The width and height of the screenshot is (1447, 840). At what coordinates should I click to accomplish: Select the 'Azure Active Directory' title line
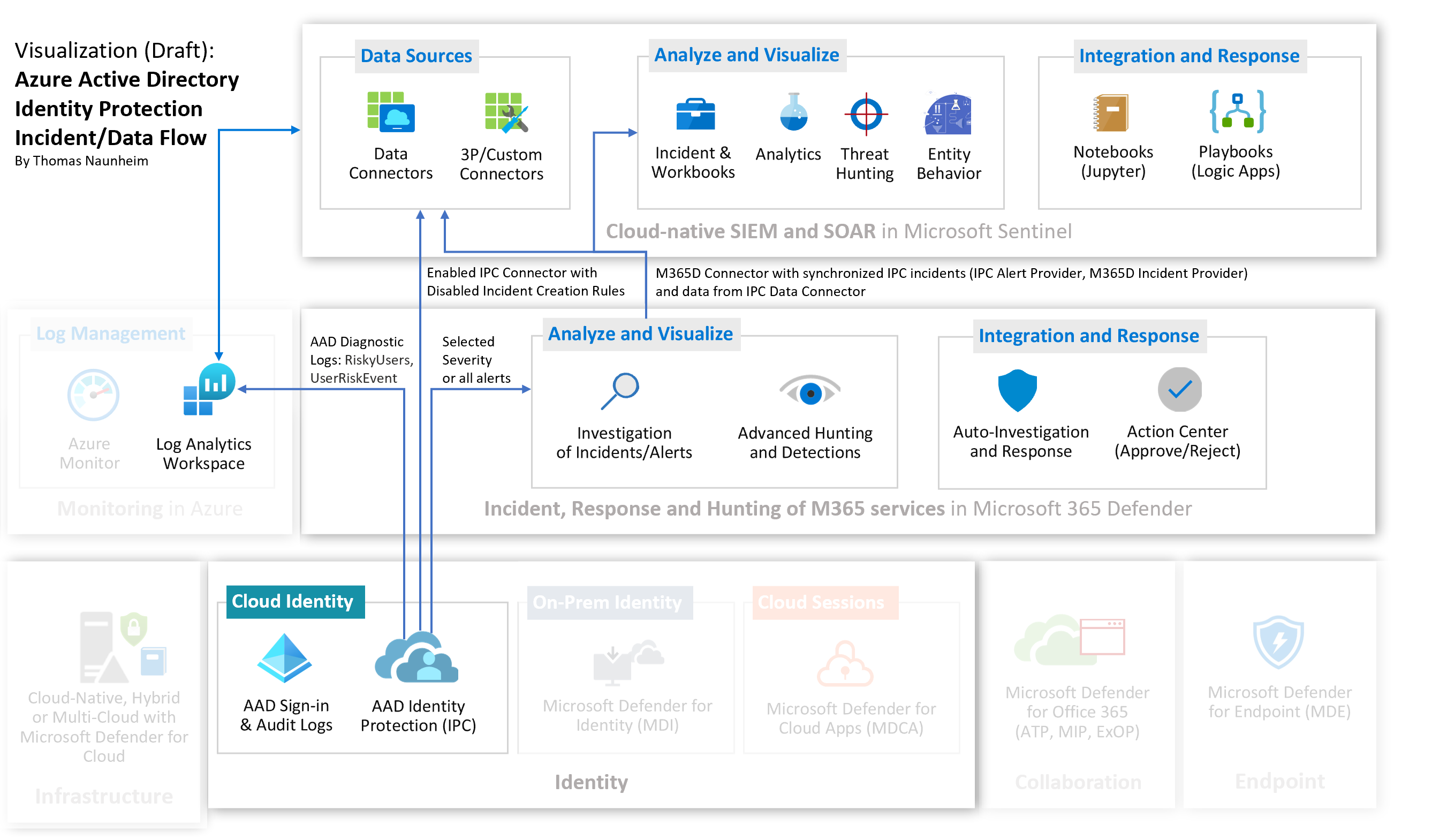click(127, 79)
